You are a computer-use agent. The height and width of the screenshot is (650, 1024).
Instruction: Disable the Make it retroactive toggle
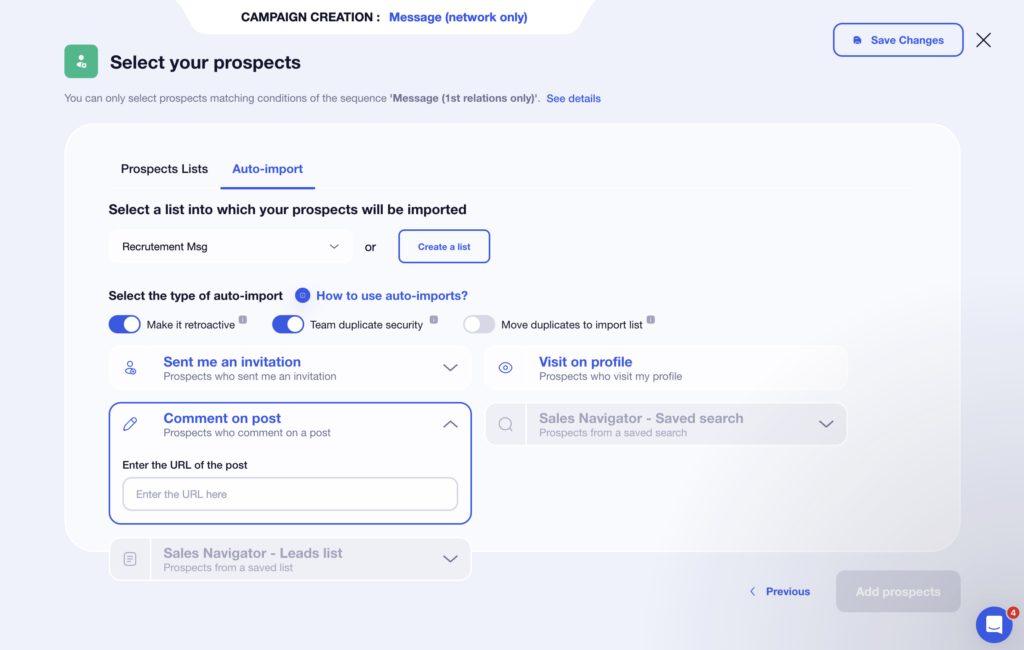pyautogui.click(x=125, y=324)
